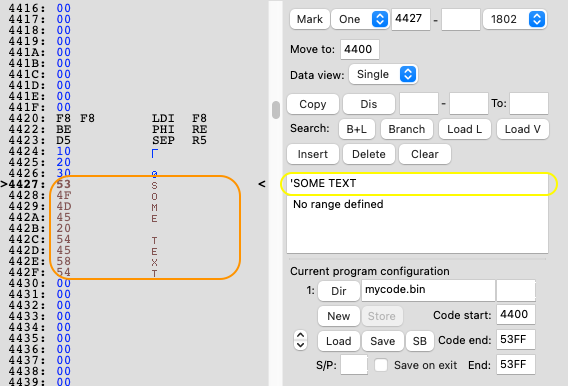Viewport: 568px width, 386px height.
Task: Toggle the Save on exit checkbox
Action: tap(381, 365)
